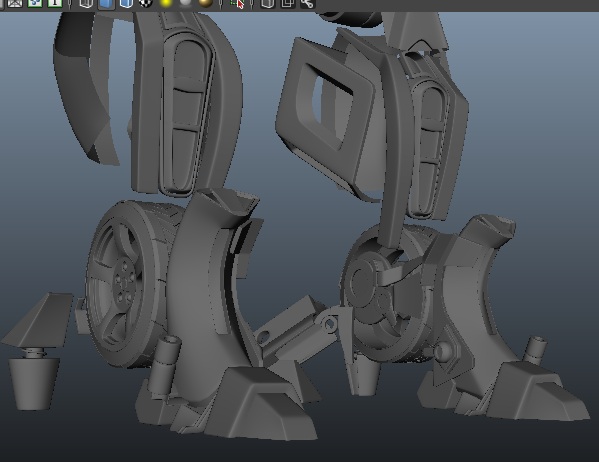Viewport: 599px width, 462px height.
Task: Toggle the X-ray cube icon
Action: [x=267, y=3]
